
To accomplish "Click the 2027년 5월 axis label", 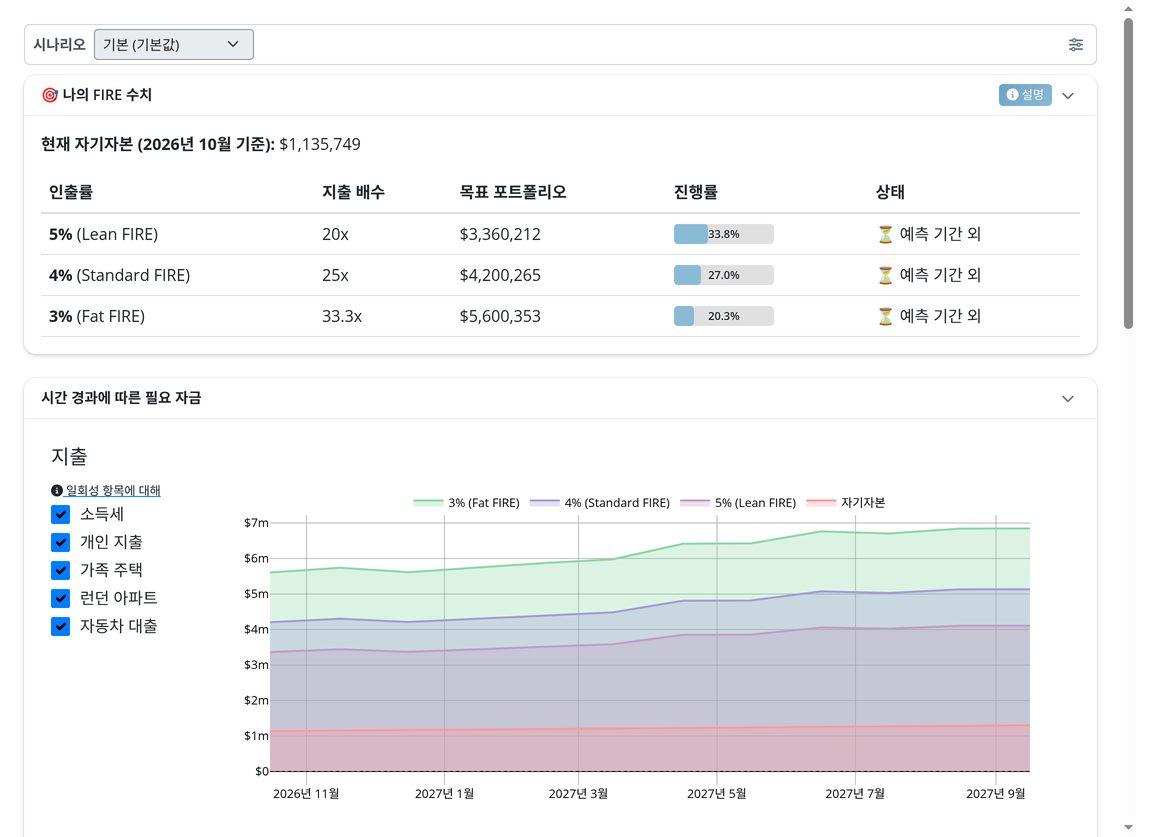I will coord(717,794).
